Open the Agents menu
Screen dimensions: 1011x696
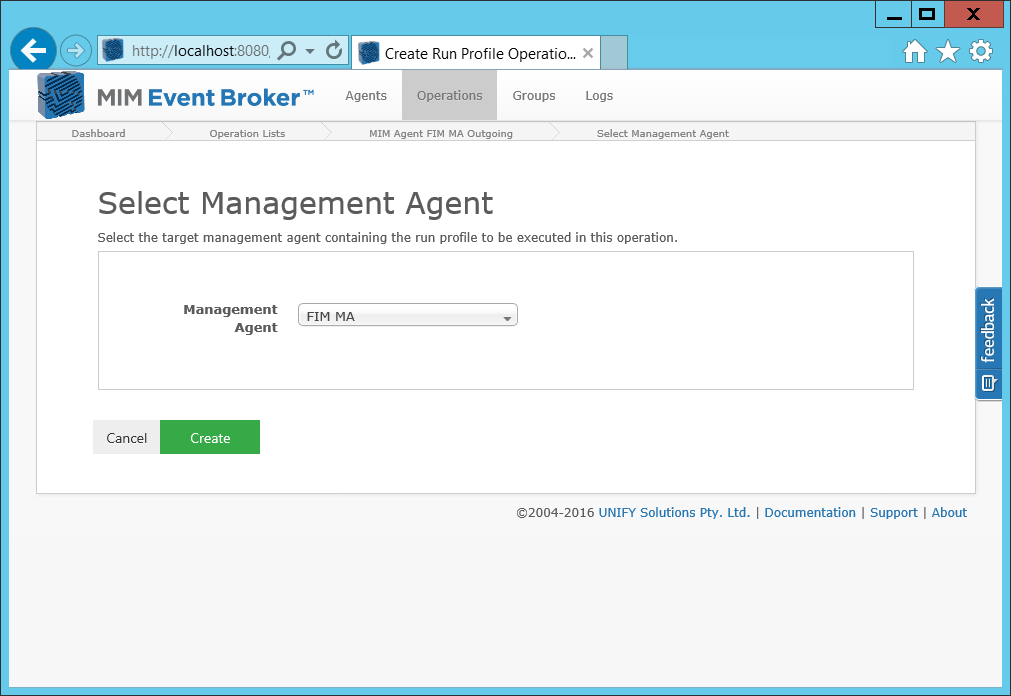[x=366, y=95]
